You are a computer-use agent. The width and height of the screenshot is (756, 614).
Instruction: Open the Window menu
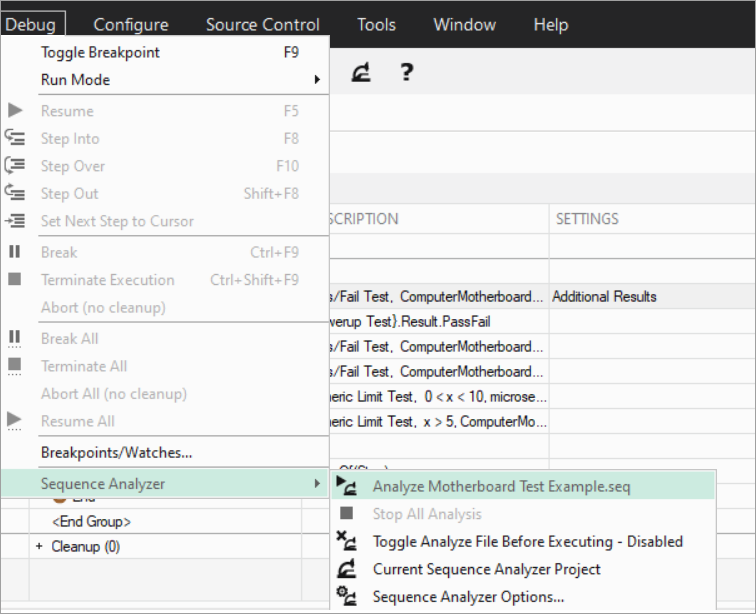click(464, 25)
